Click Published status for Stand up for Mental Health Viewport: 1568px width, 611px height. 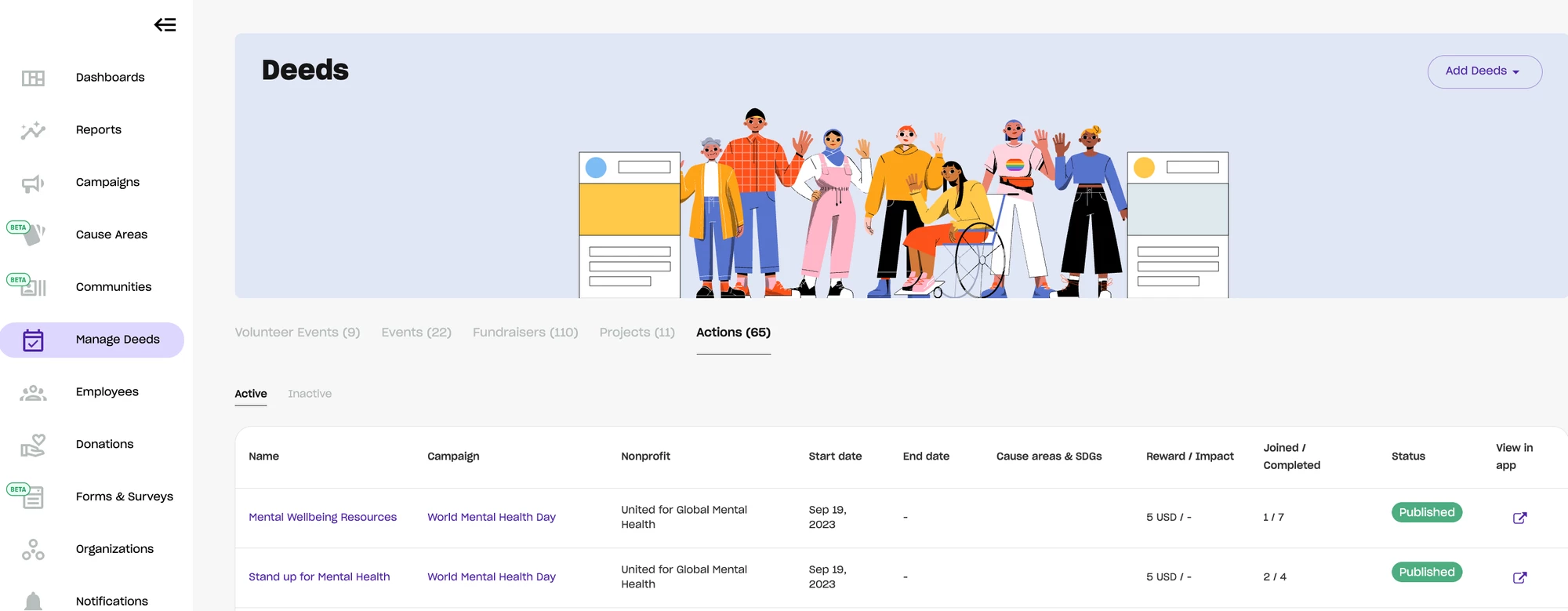pos(1426,572)
